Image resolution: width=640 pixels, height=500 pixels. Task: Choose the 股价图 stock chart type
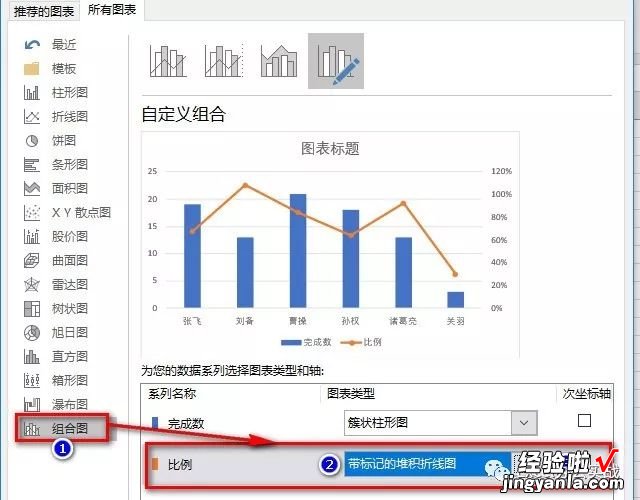56,237
